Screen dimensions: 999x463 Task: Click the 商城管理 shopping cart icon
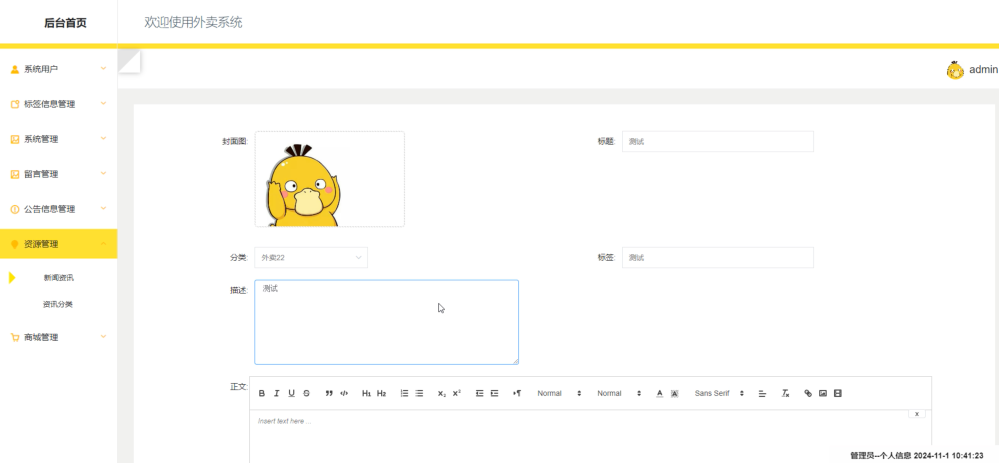15,338
